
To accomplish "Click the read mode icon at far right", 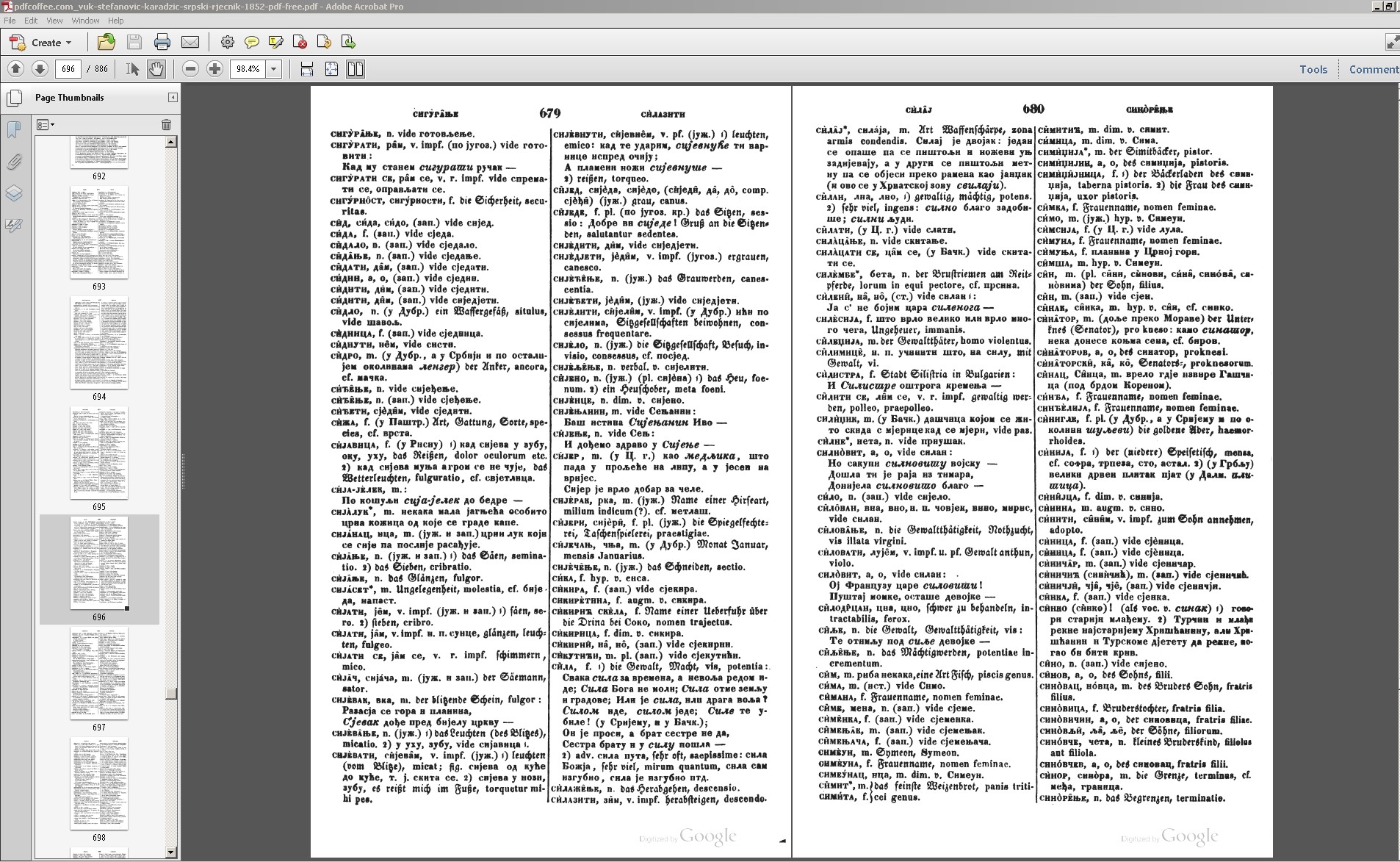I will 1391,42.
